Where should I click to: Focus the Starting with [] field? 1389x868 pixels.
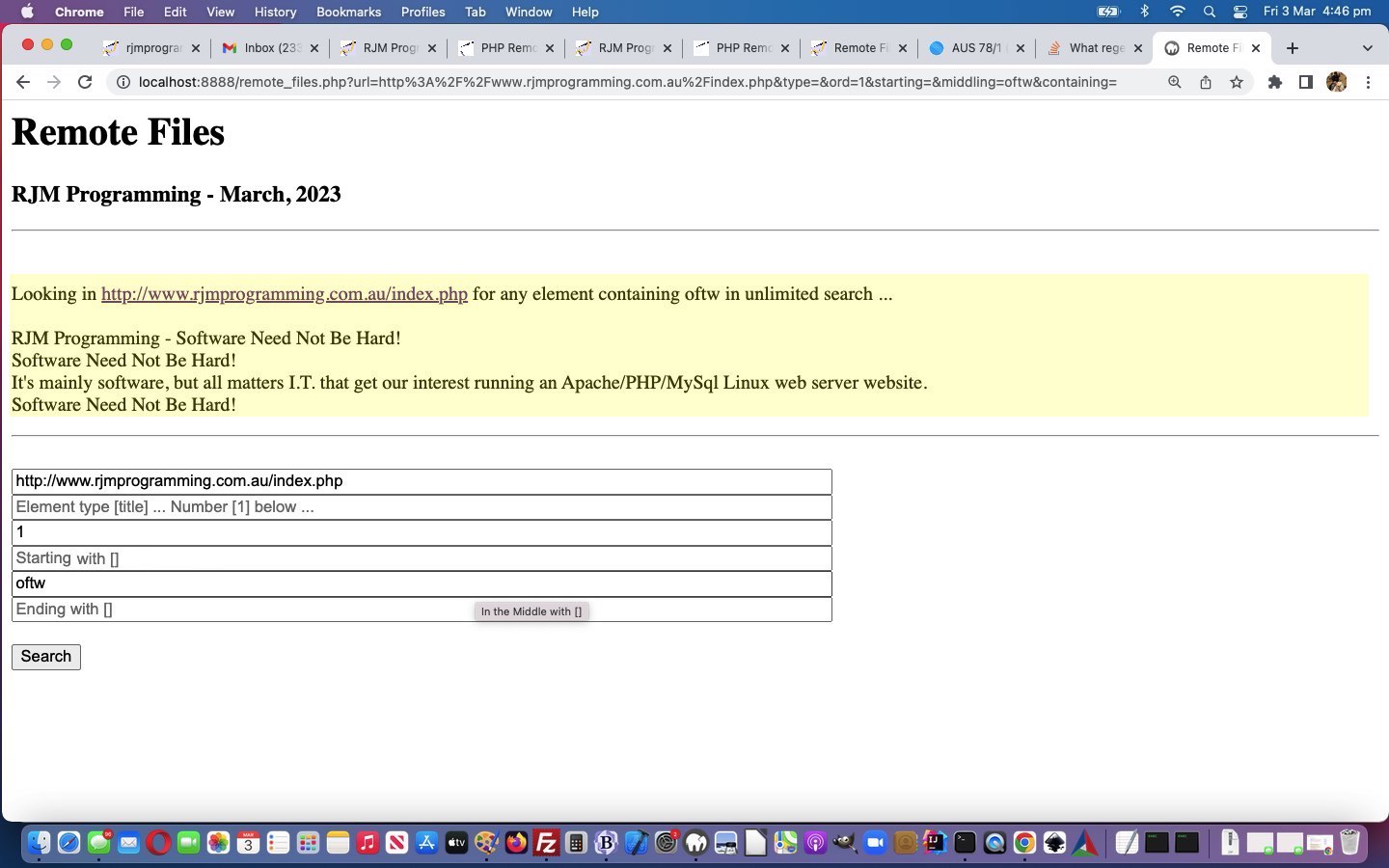pyautogui.click(x=422, y=558)
